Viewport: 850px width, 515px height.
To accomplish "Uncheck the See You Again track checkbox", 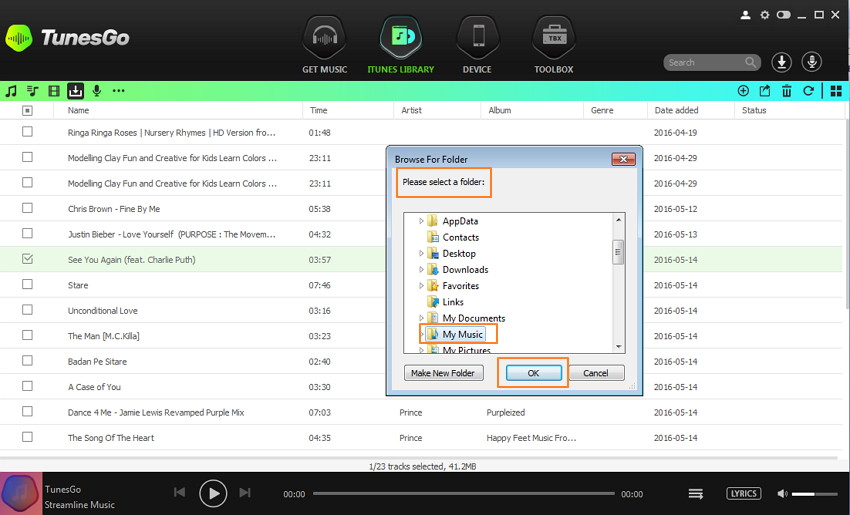I will [x=27, y=259].
